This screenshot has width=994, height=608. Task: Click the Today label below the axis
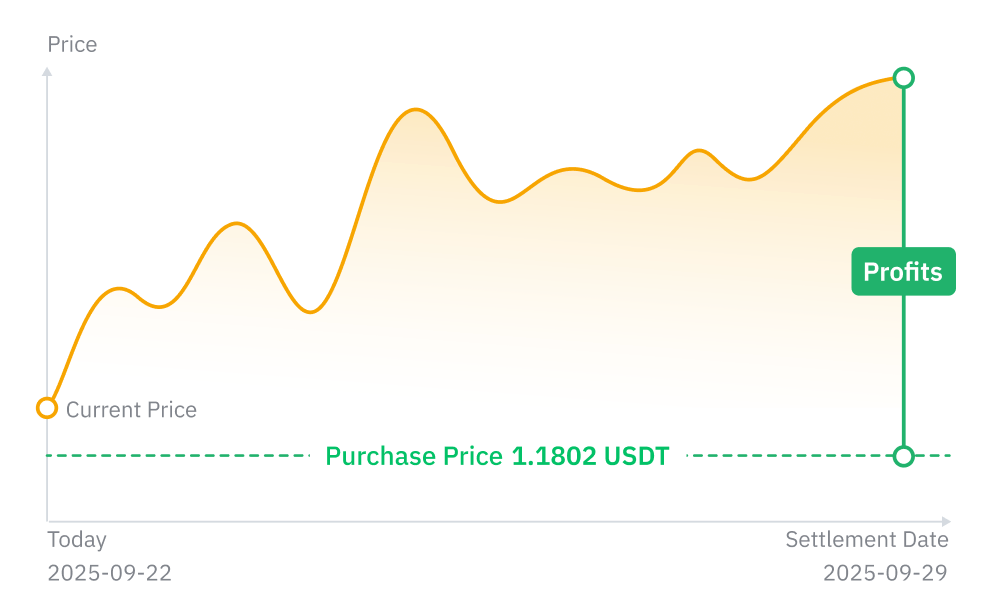coord(77,540)
